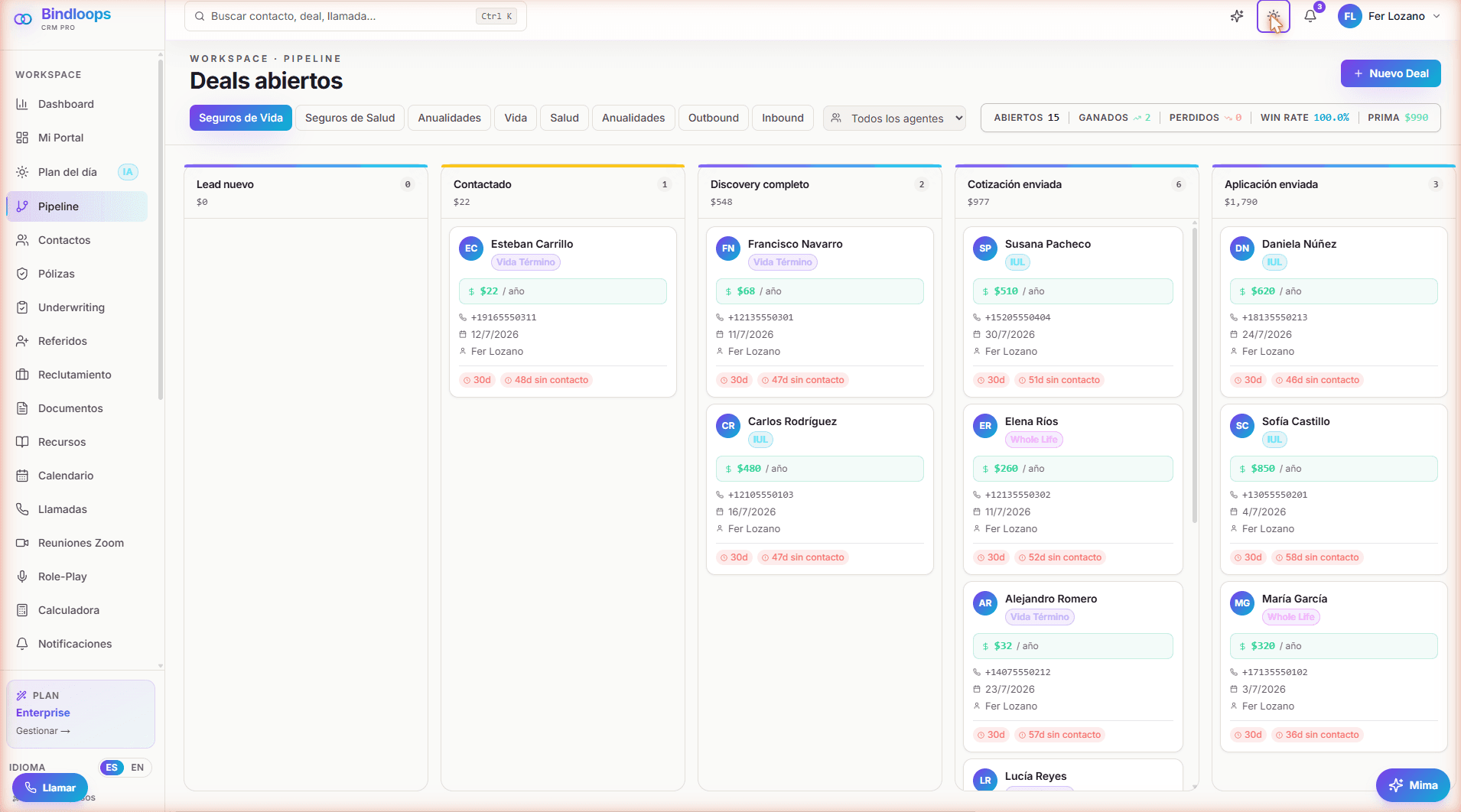Select the Seguros de Salud tab
The height and width of the screenshot is (812, 1461).
coord(350,118)
